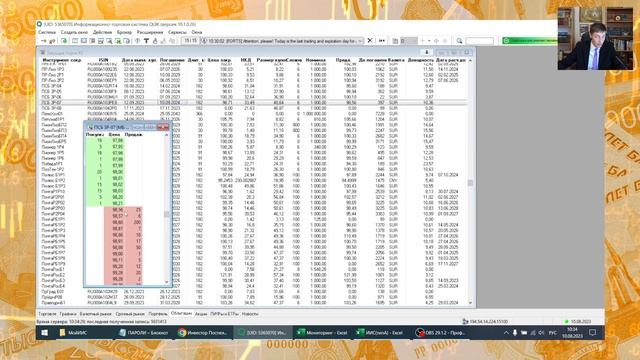This screenshot has height=360, width=640.
Task: Open the Окна menu
Action: 197,32
